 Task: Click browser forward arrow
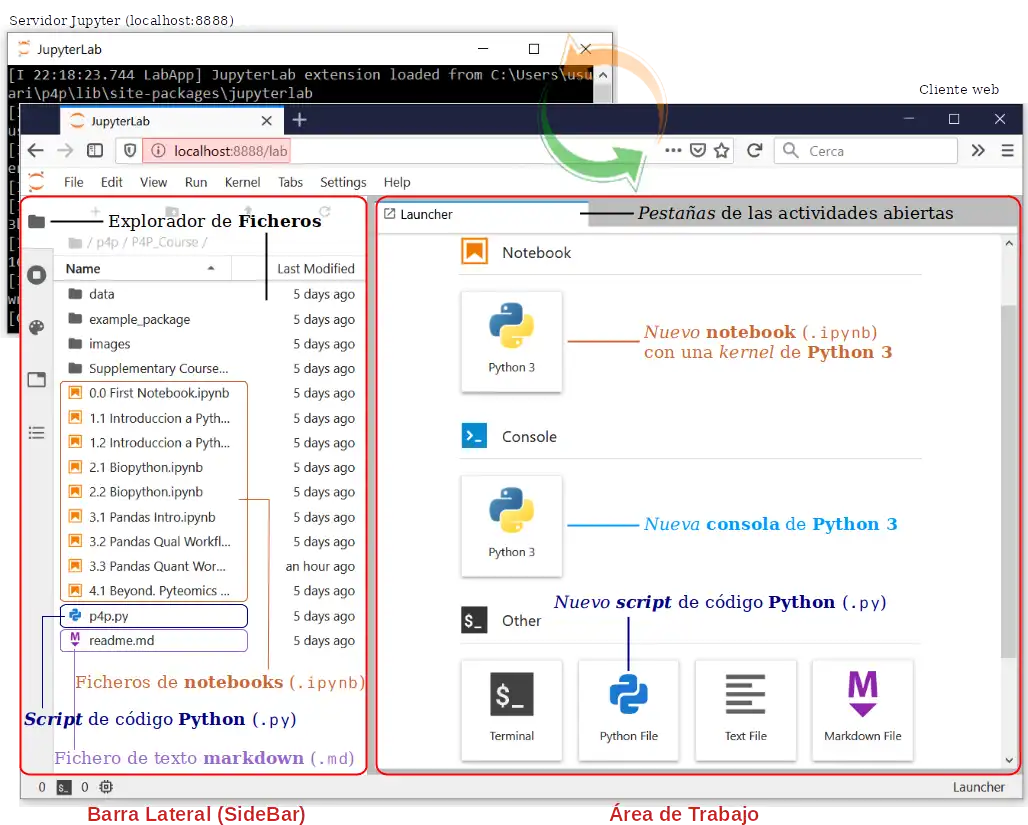coord(65,151)
